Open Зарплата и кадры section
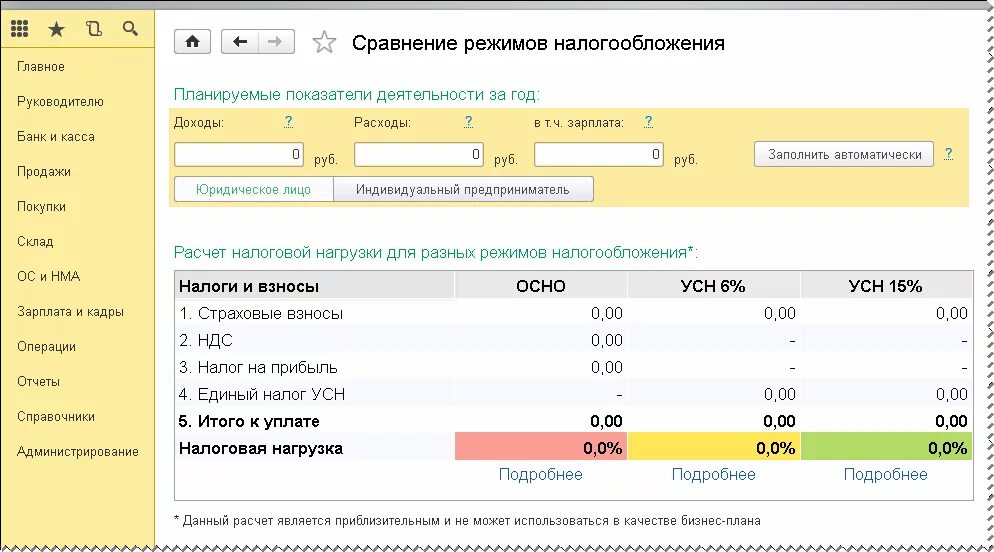The image size is (994, 552). coord(70,312)
